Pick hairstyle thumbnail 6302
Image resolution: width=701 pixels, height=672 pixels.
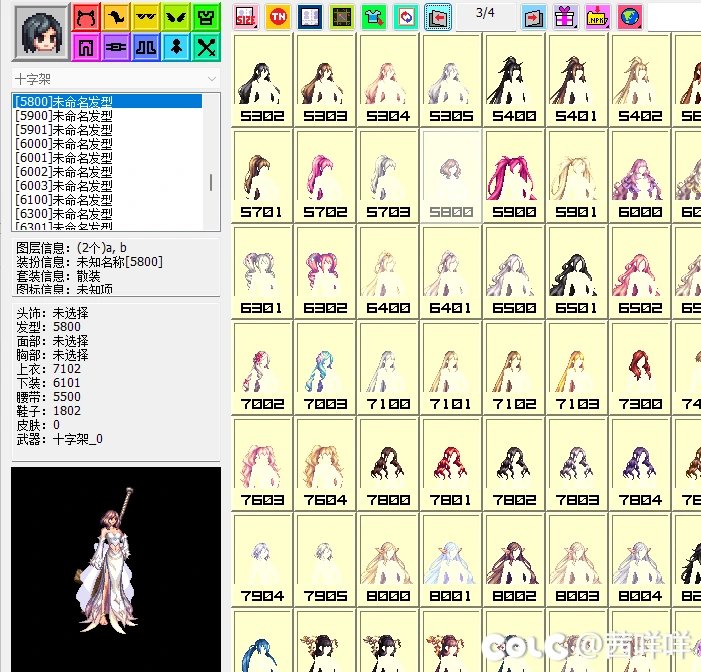pos(325,272)
